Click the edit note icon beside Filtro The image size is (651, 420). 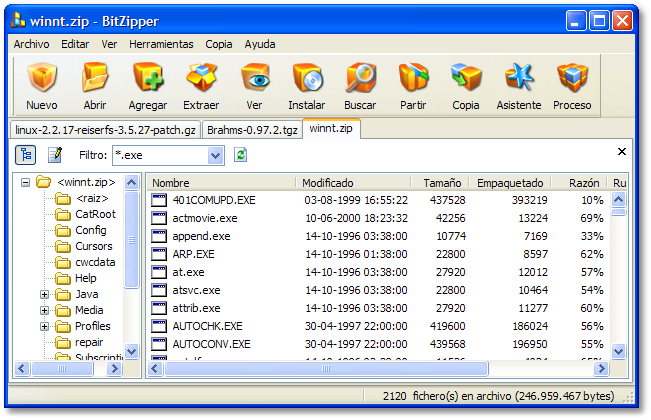pyautogui.click(x=55, y=155)
